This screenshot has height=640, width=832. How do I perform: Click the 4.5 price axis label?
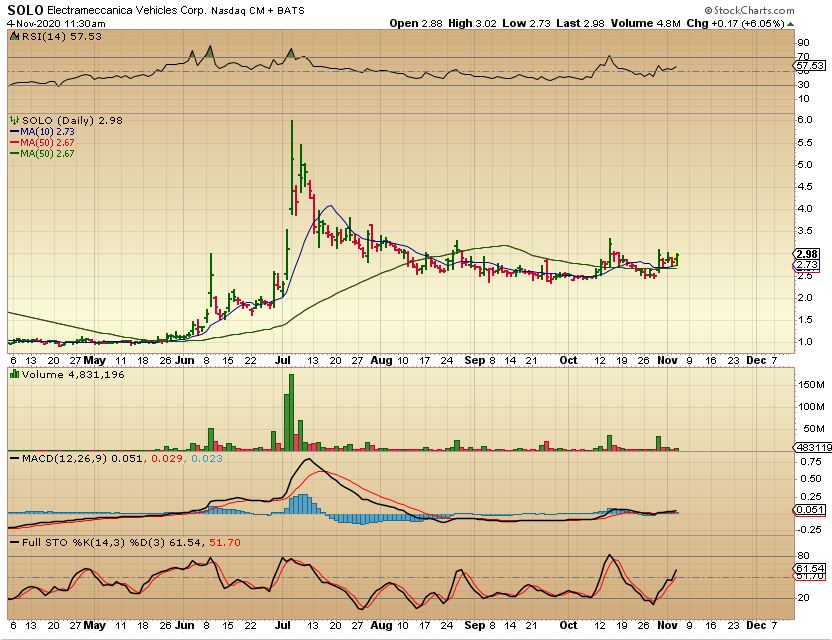point(804,186)
